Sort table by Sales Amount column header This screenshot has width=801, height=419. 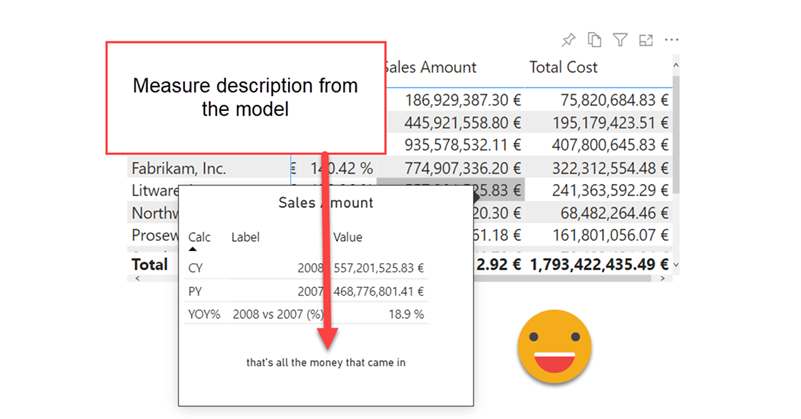(431, 68)
